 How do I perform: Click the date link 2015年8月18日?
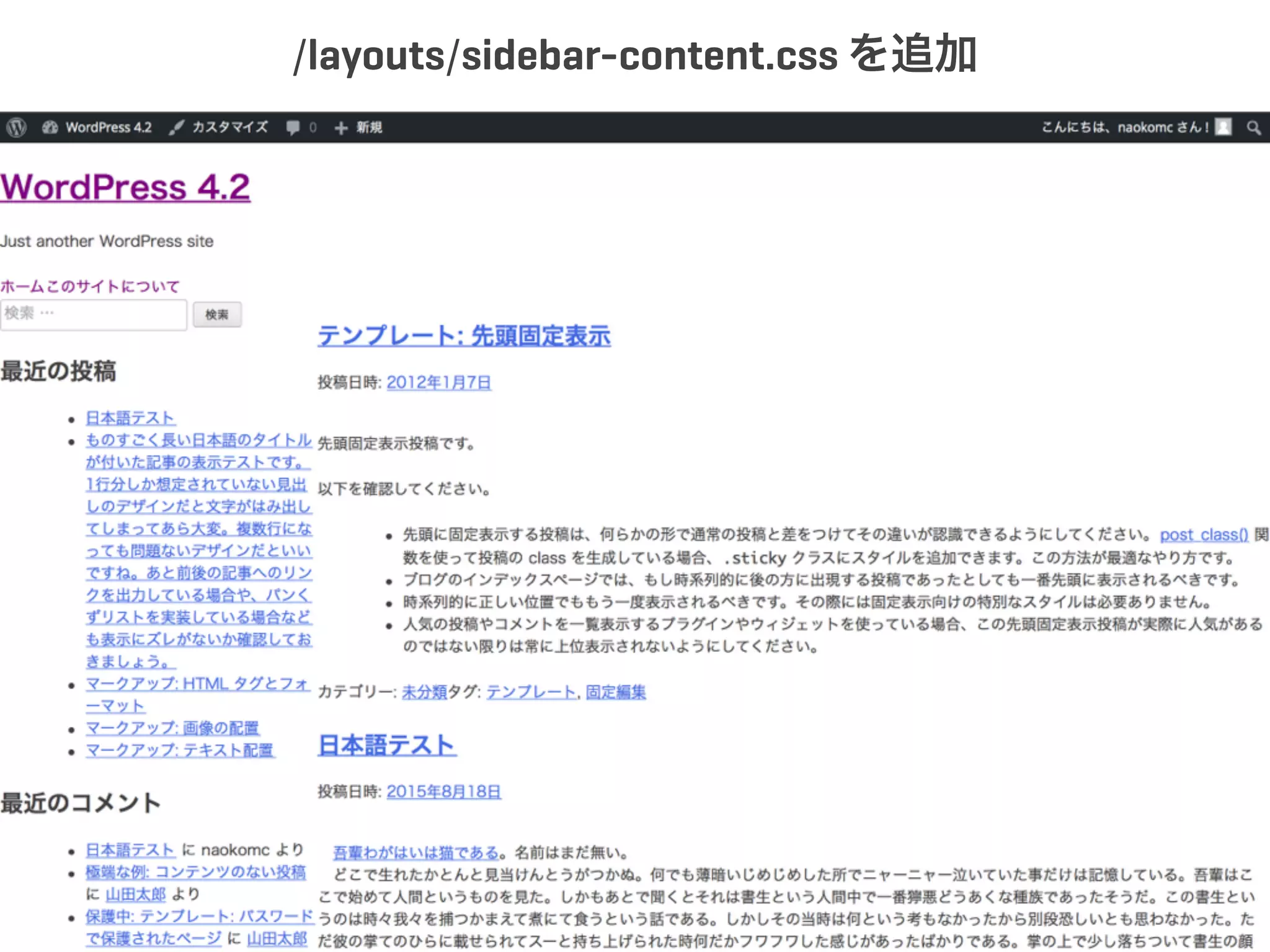[444, 791]
